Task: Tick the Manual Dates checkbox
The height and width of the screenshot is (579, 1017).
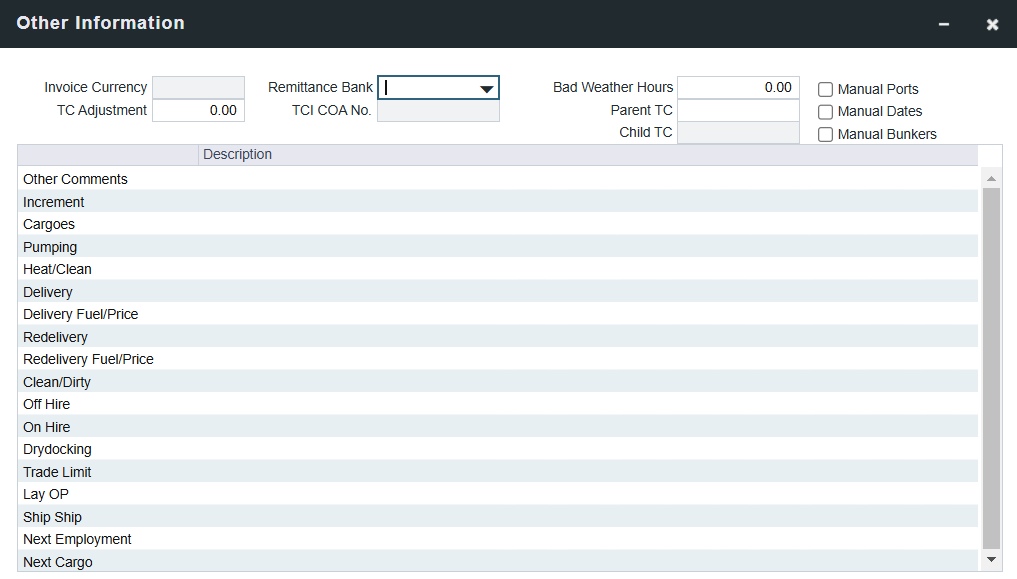Action: [826, 112]
